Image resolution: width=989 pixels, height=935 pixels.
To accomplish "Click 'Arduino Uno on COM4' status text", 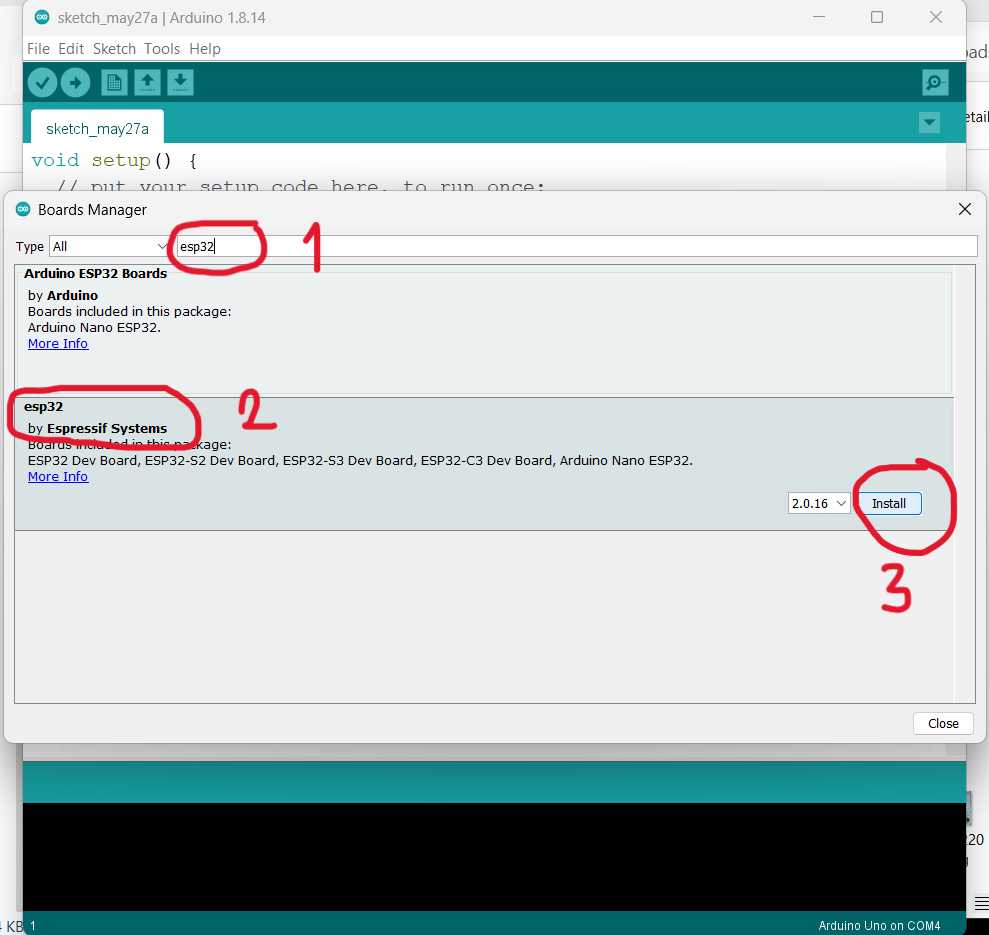I will 879,926.
